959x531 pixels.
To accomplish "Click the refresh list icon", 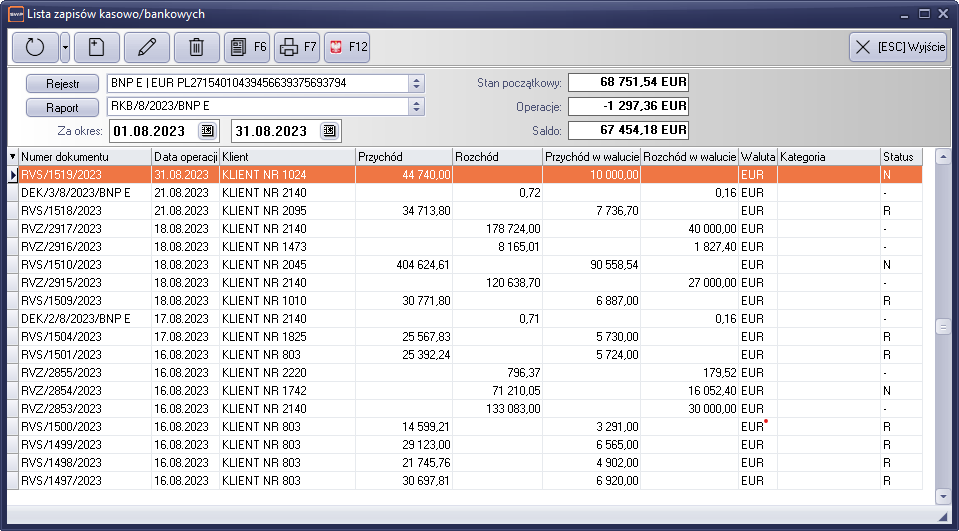I will pyautogui.click(x=35, y=47).
